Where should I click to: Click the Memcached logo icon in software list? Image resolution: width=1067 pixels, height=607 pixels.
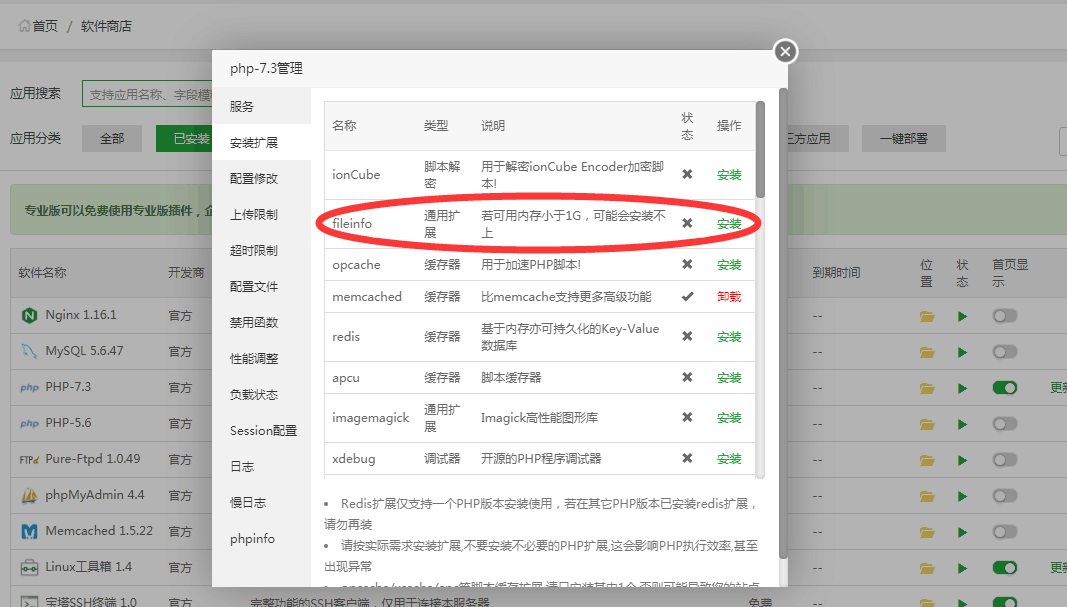coord(28,531)
